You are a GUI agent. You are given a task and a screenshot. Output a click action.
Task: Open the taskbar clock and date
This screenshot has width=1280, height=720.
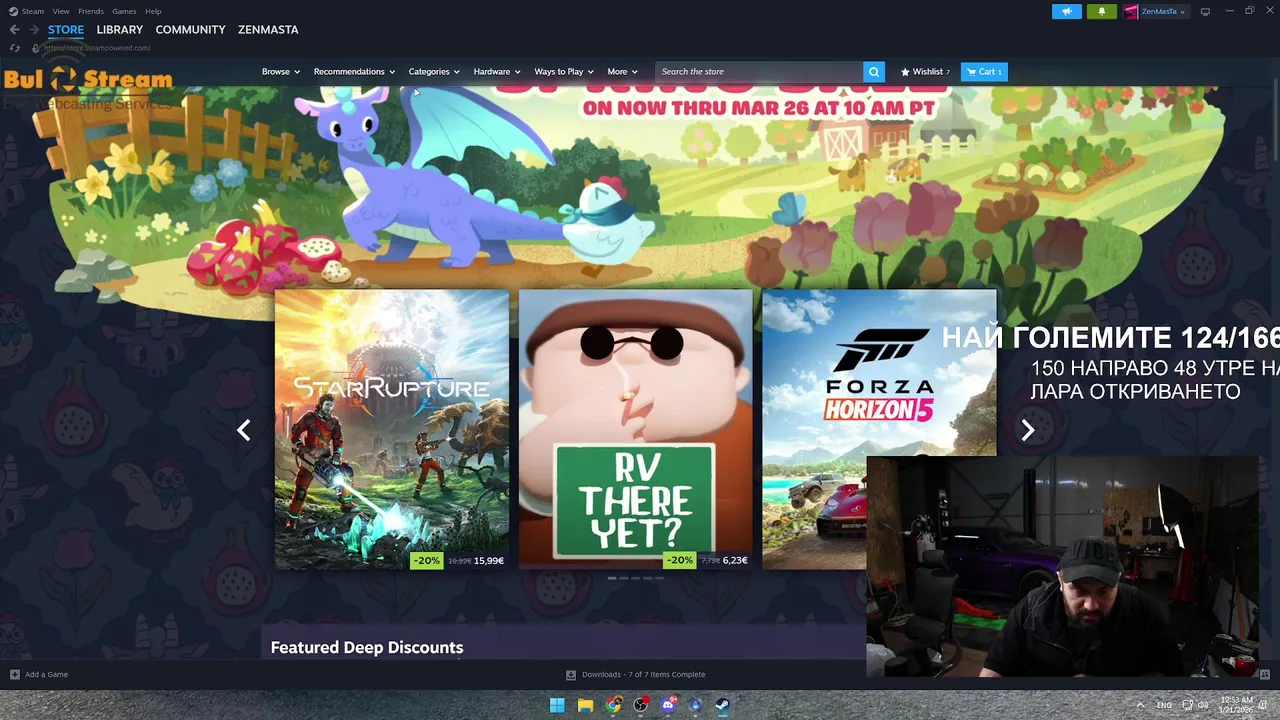pos(1237,705)
